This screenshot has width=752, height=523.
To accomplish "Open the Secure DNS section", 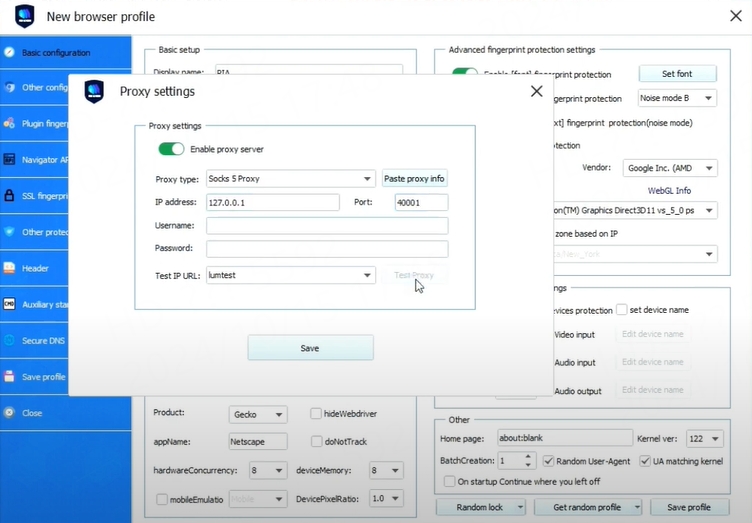I will 43,340.
